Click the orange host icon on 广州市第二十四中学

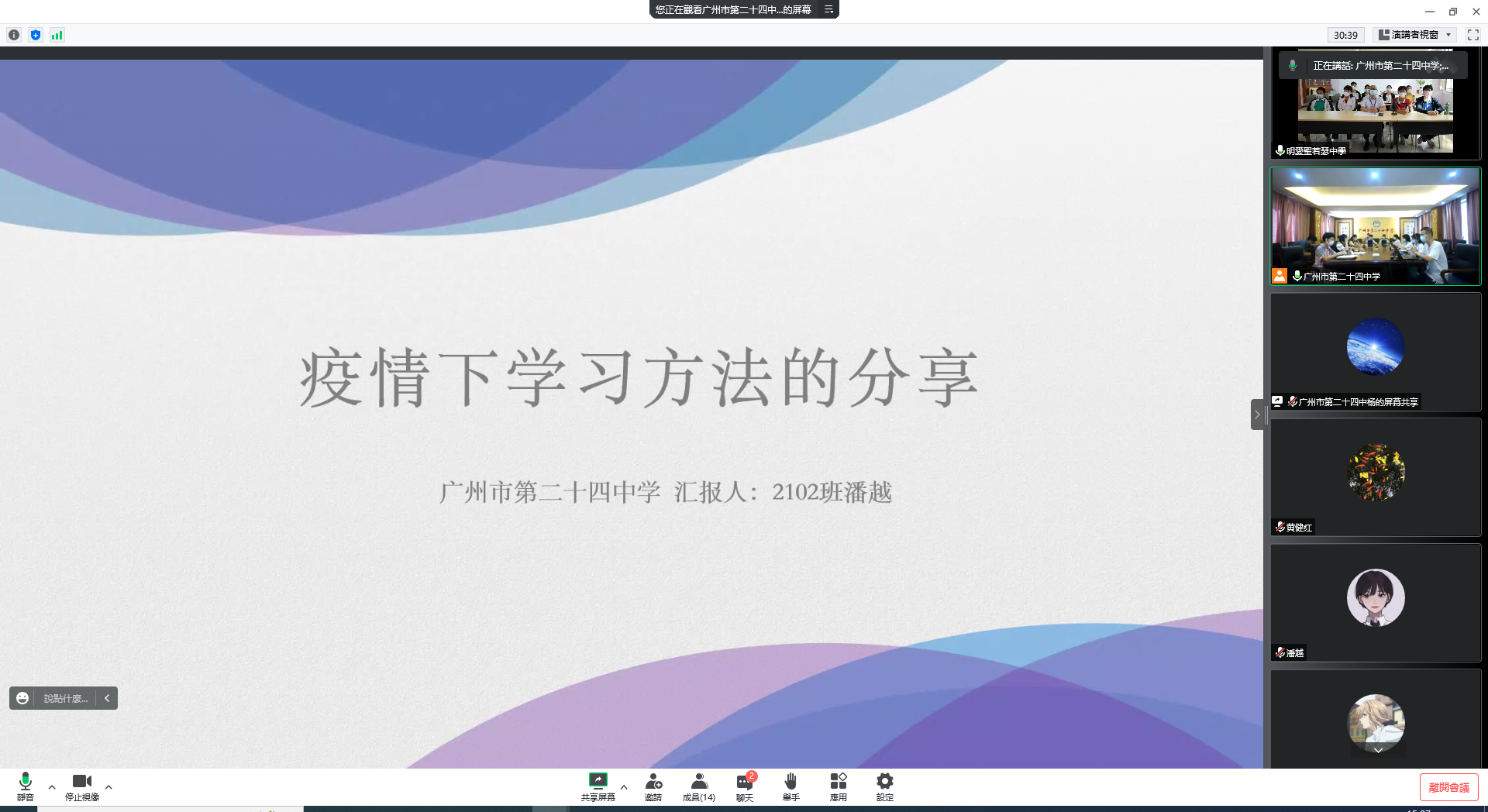(x=1280, y=276)
